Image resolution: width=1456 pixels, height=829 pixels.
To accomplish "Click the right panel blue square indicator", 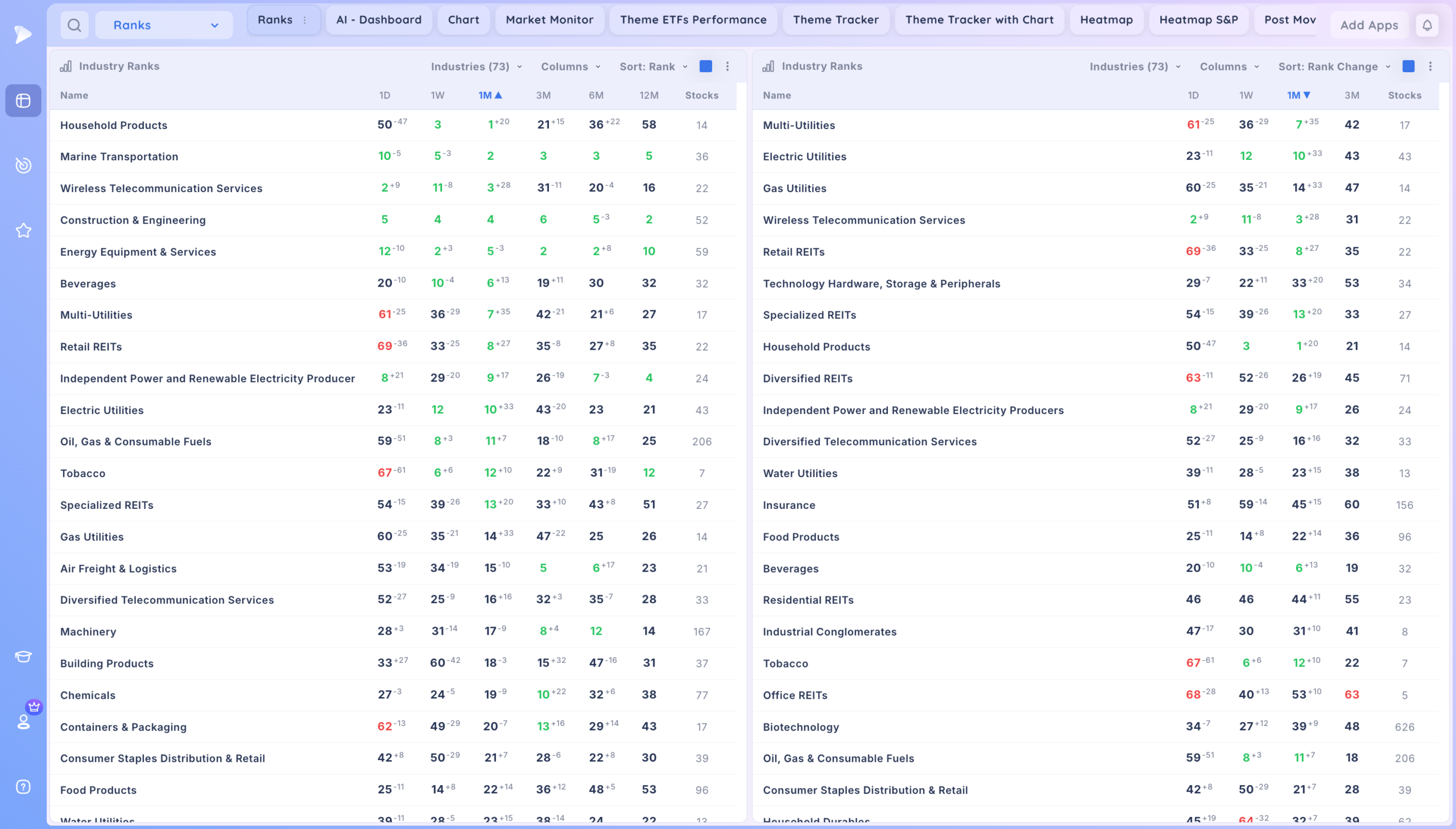I will (1408, 67).
